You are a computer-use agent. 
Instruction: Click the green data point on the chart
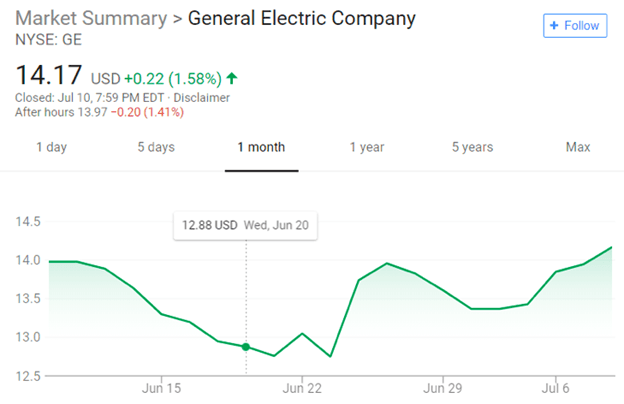pyautogui.click(x=246, y=346)
